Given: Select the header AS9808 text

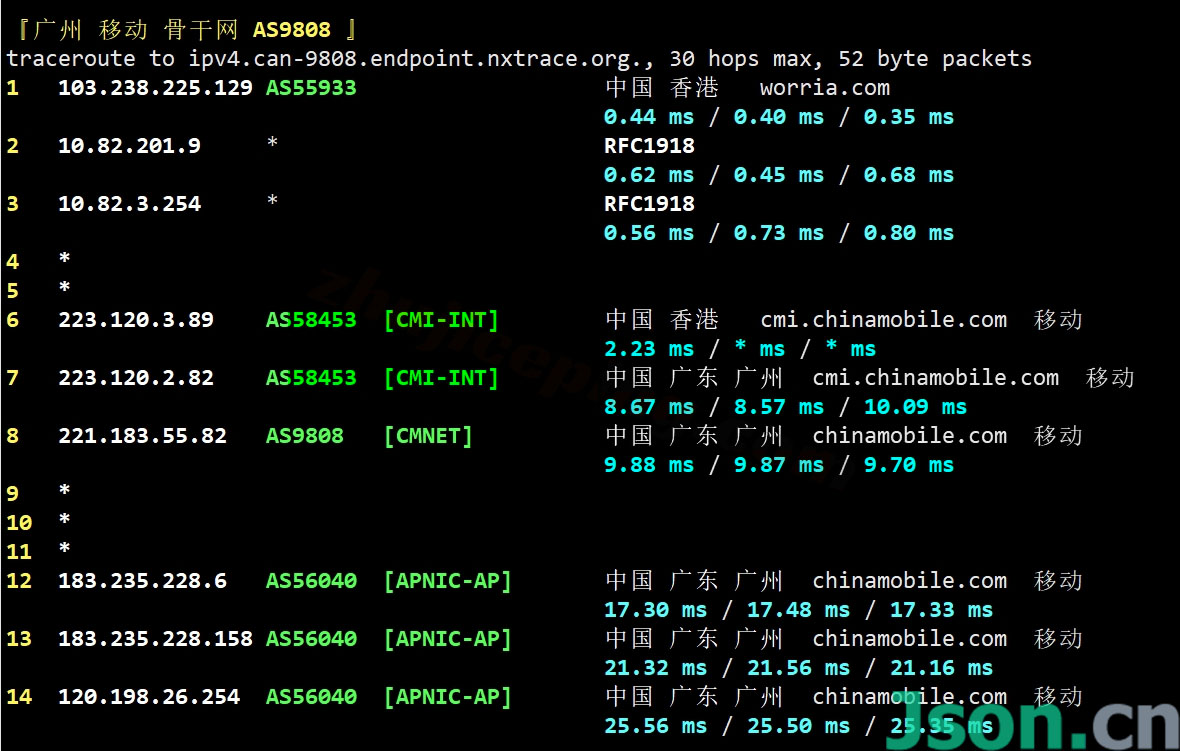Looking at the screenshot, I should [292, 30].
